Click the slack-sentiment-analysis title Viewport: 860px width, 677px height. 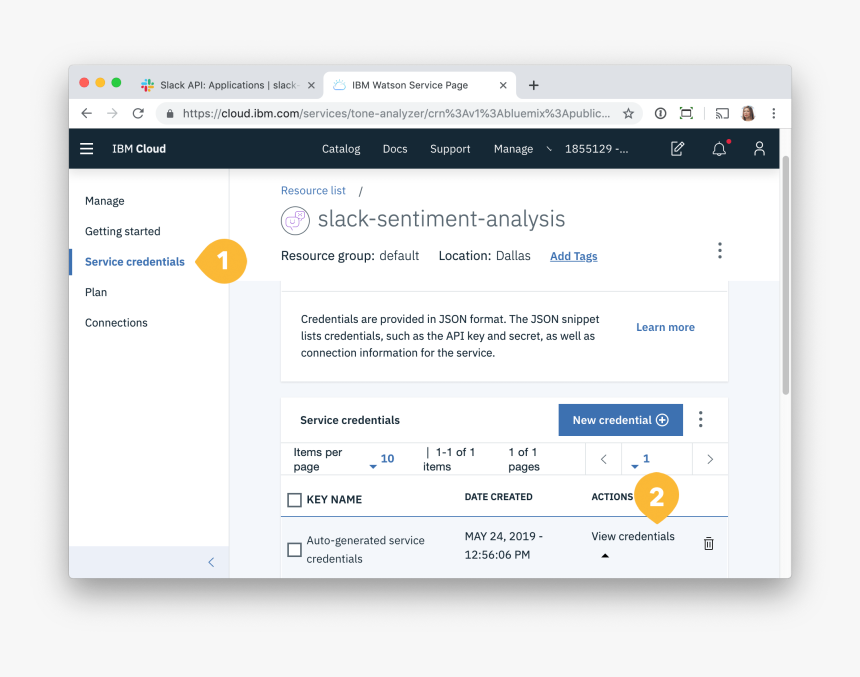tap(442, 219)
